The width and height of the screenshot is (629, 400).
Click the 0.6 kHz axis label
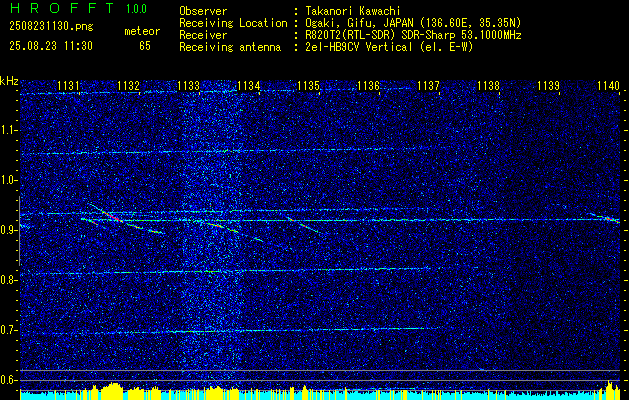pos(8,380)
